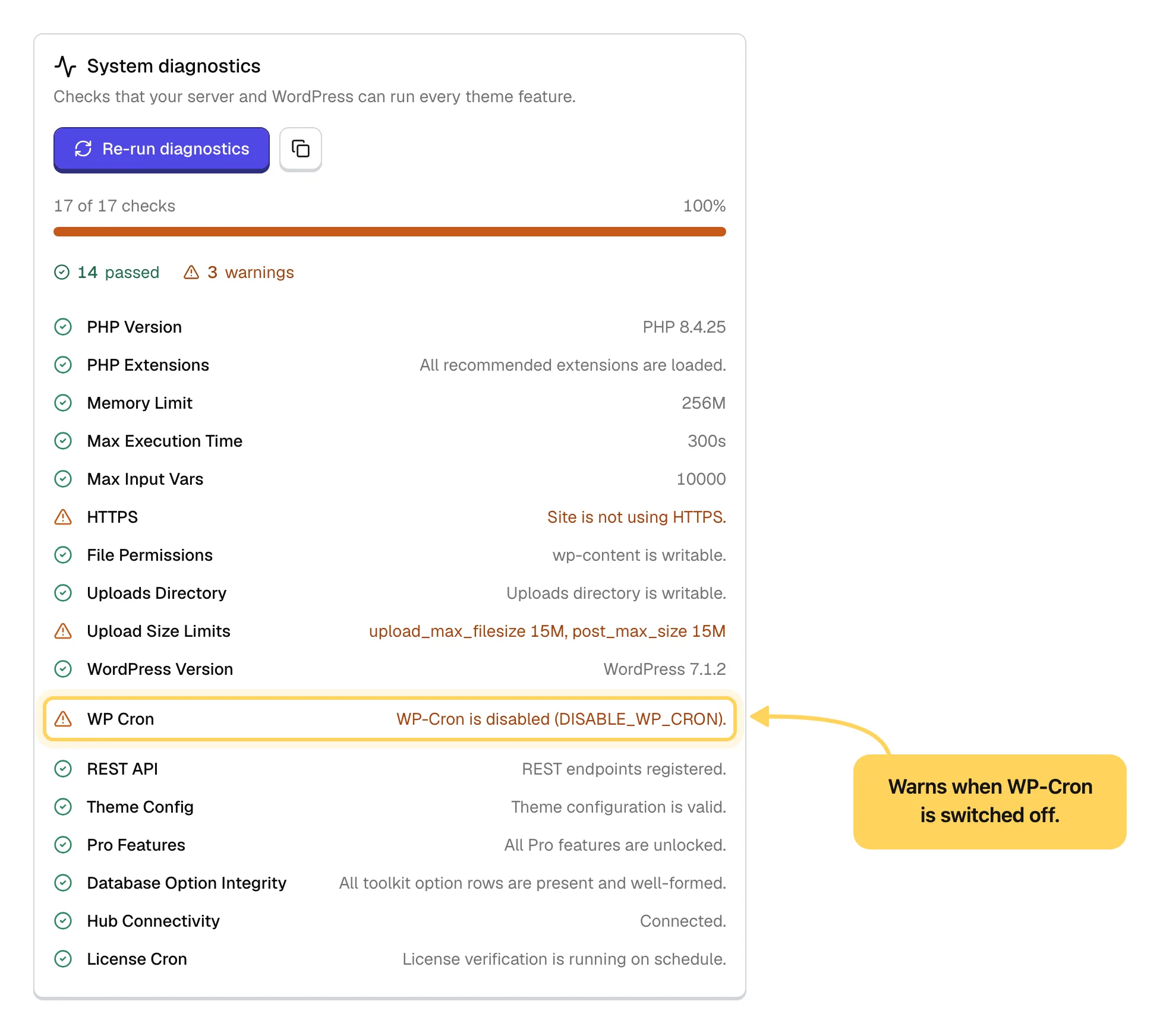The height and width of the screenshot is (1036, 1160).
Task: Click the Upload Size Limits warning icon
Action: 63,631
